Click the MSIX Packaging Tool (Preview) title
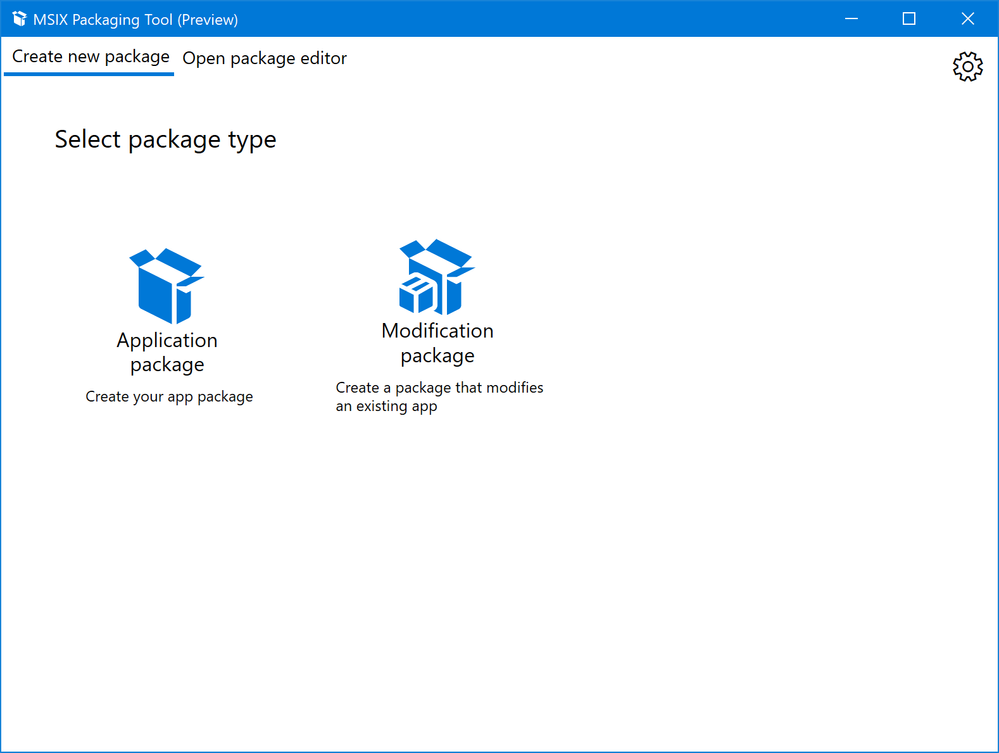999x753 pixels. click(136, 20)
